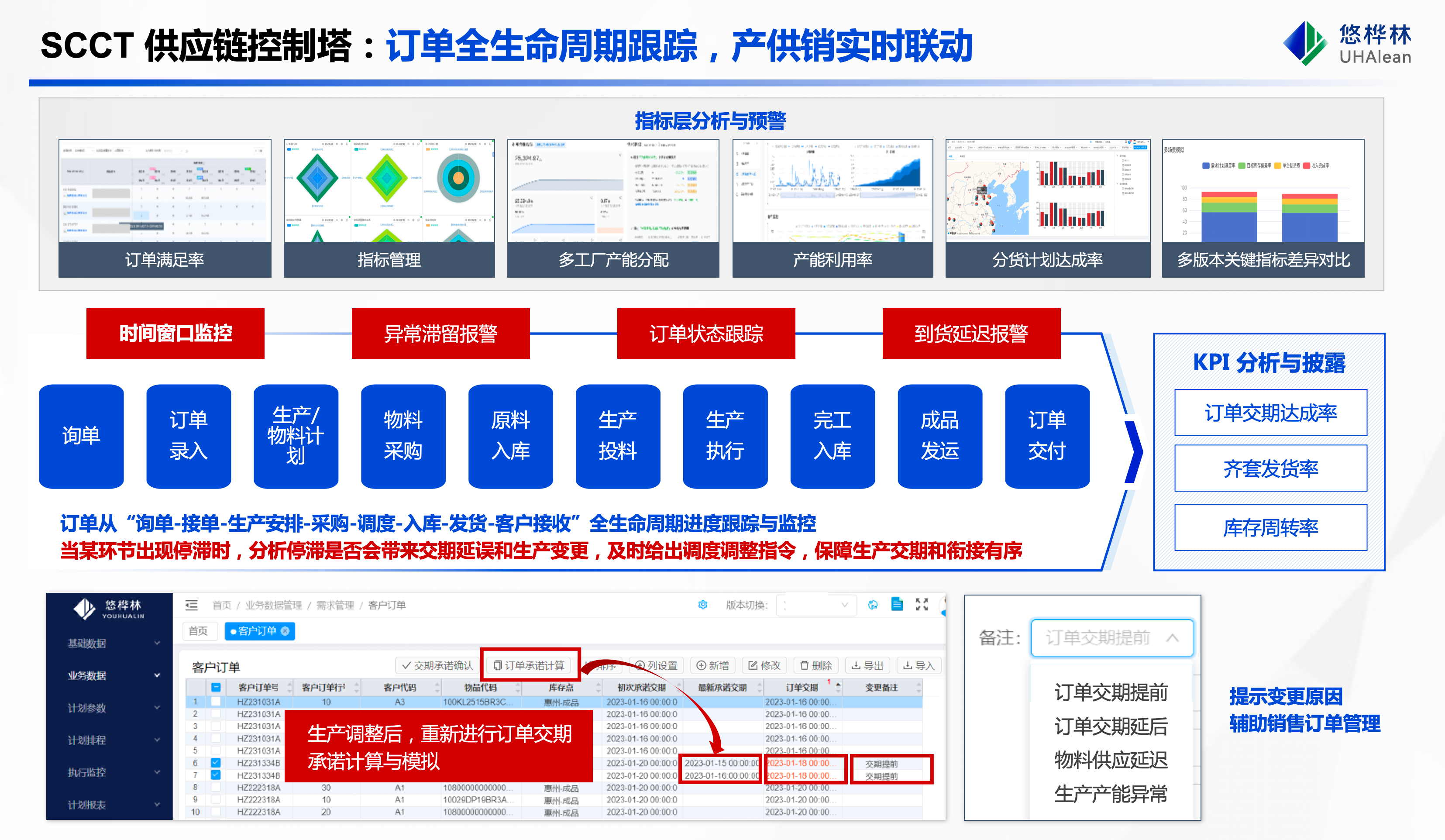Click the 导出 export button
The image size is (1445, 840).
click(x=867, y=665)
